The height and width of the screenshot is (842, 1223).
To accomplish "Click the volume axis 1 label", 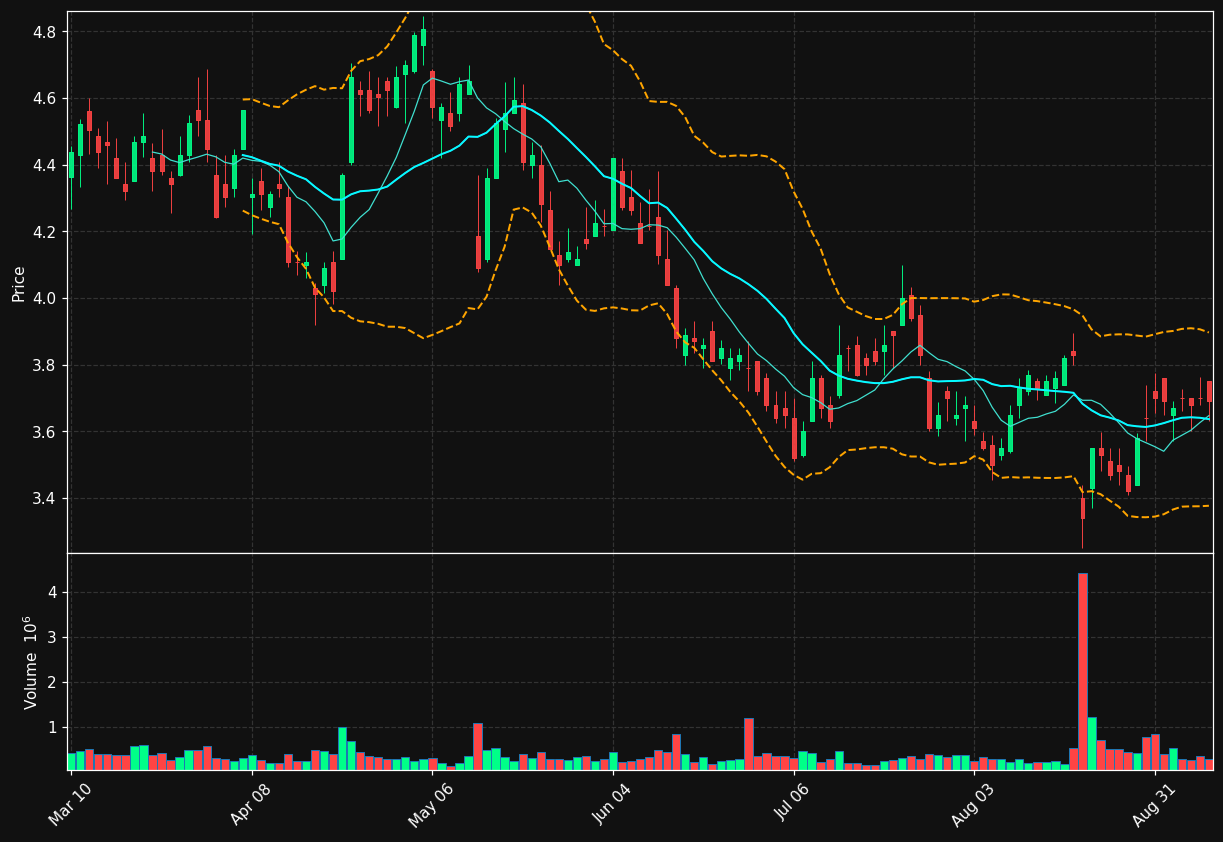I will [52, 727].
